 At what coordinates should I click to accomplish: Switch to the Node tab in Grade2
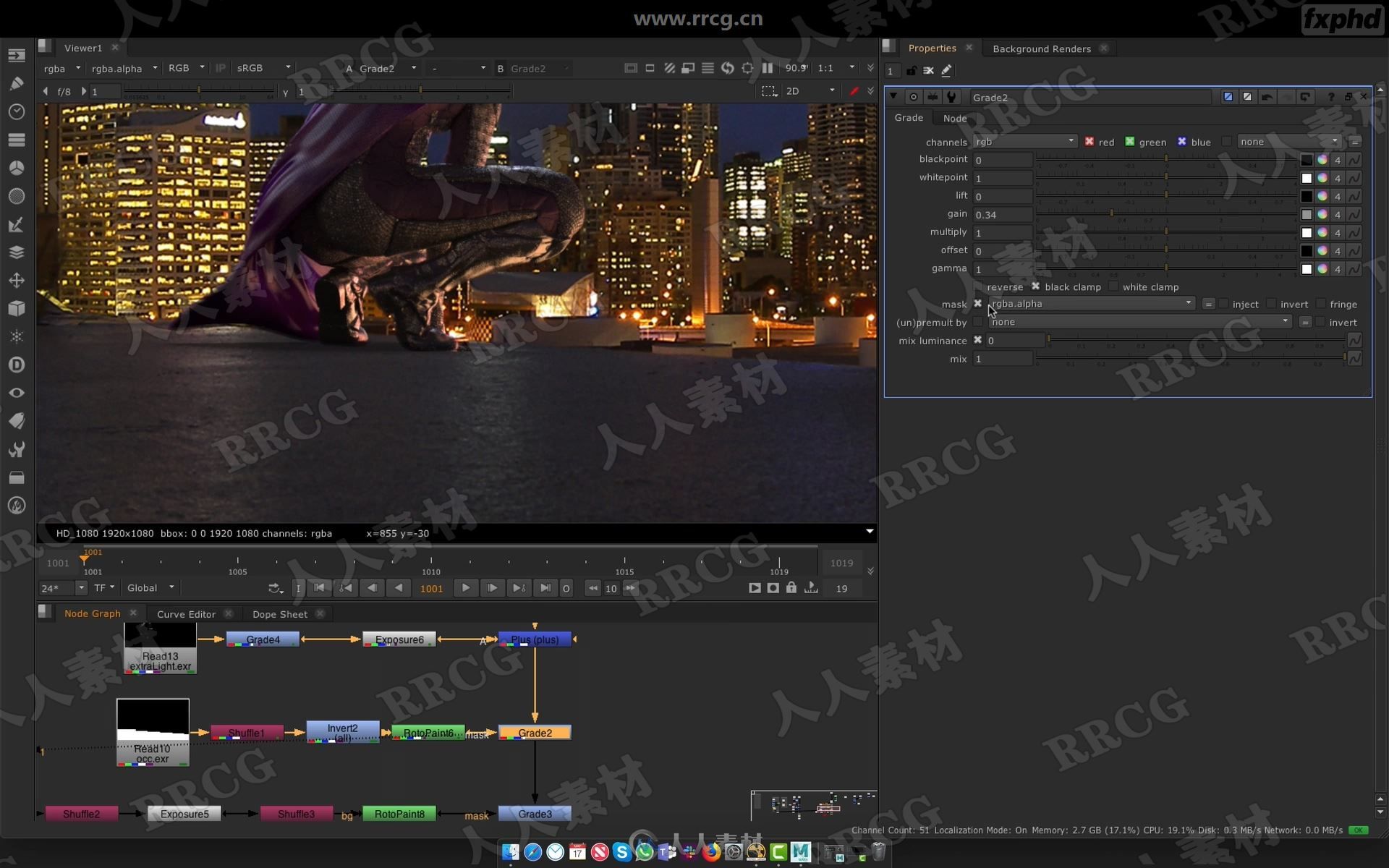coord(955,118)
